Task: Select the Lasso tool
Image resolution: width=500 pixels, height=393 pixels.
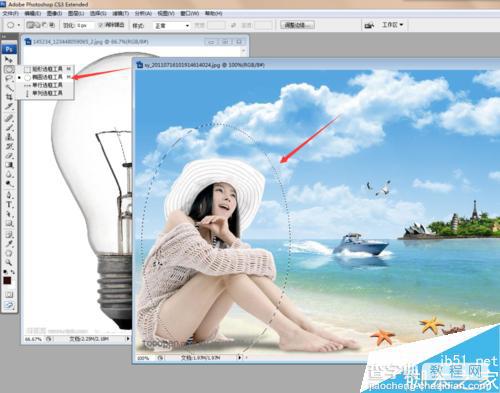Action: click(x=9, y=79)
